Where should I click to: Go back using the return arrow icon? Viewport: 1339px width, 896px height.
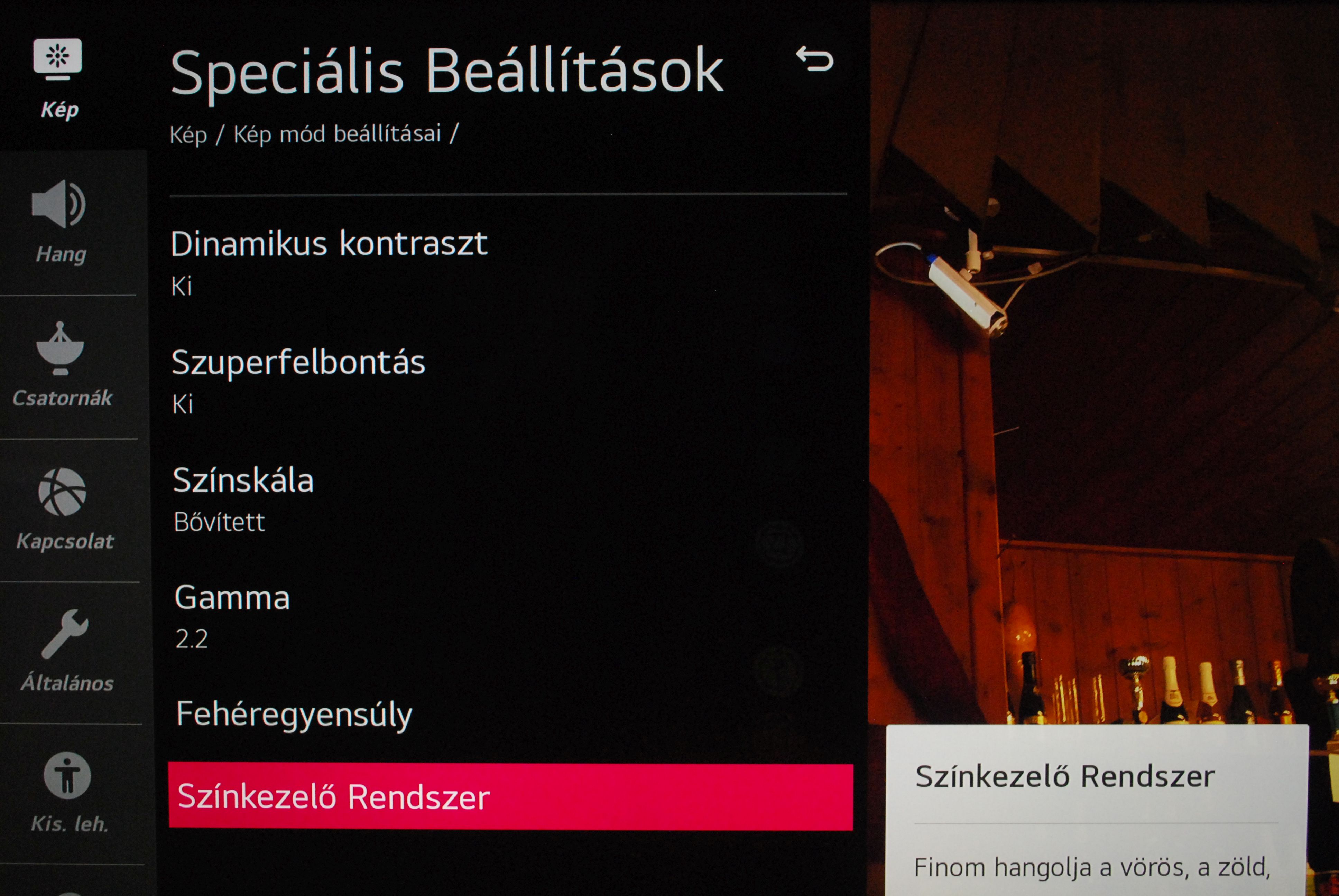(815, 59)
